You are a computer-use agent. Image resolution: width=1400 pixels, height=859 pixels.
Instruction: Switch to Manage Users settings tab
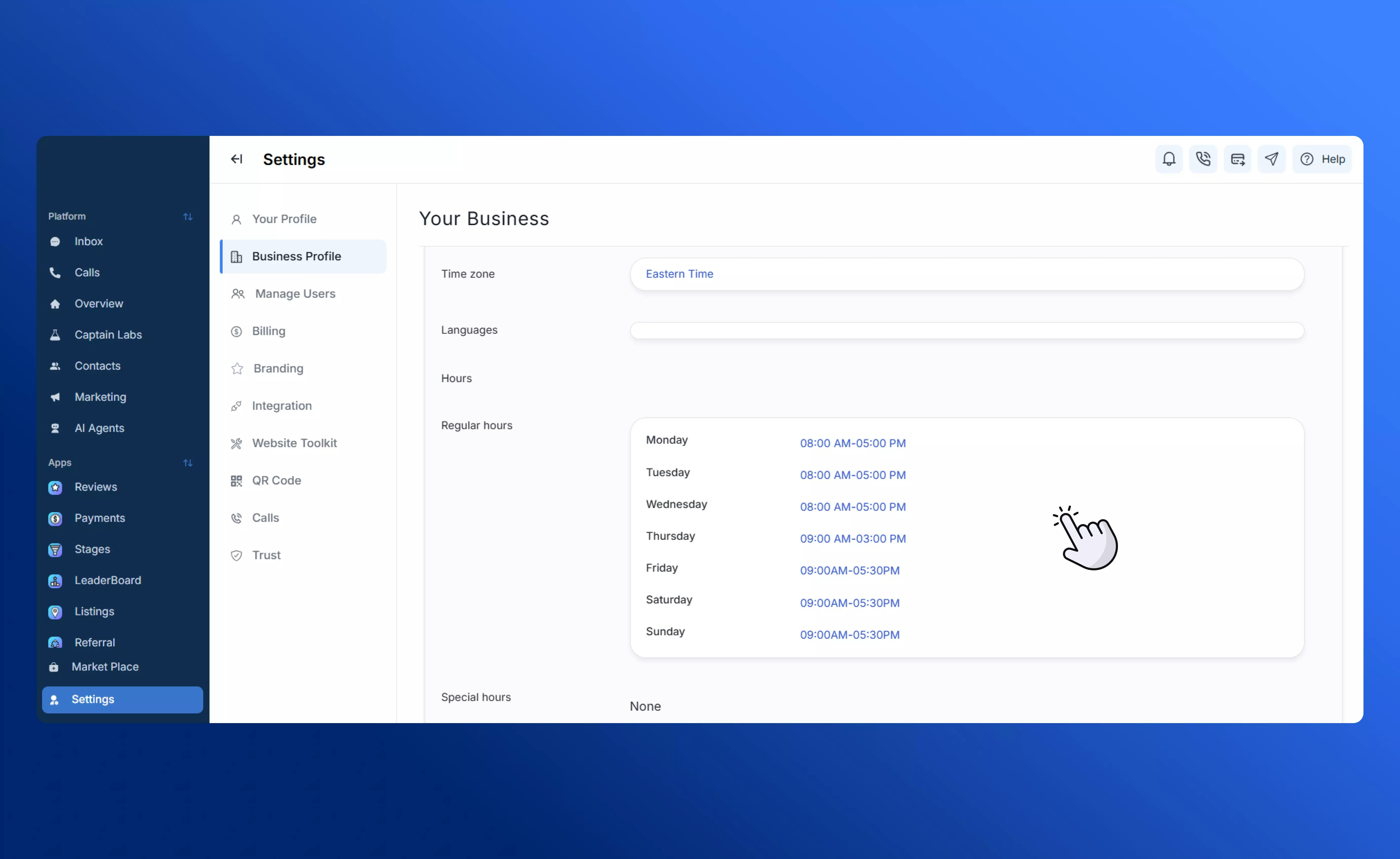[295, 294]
